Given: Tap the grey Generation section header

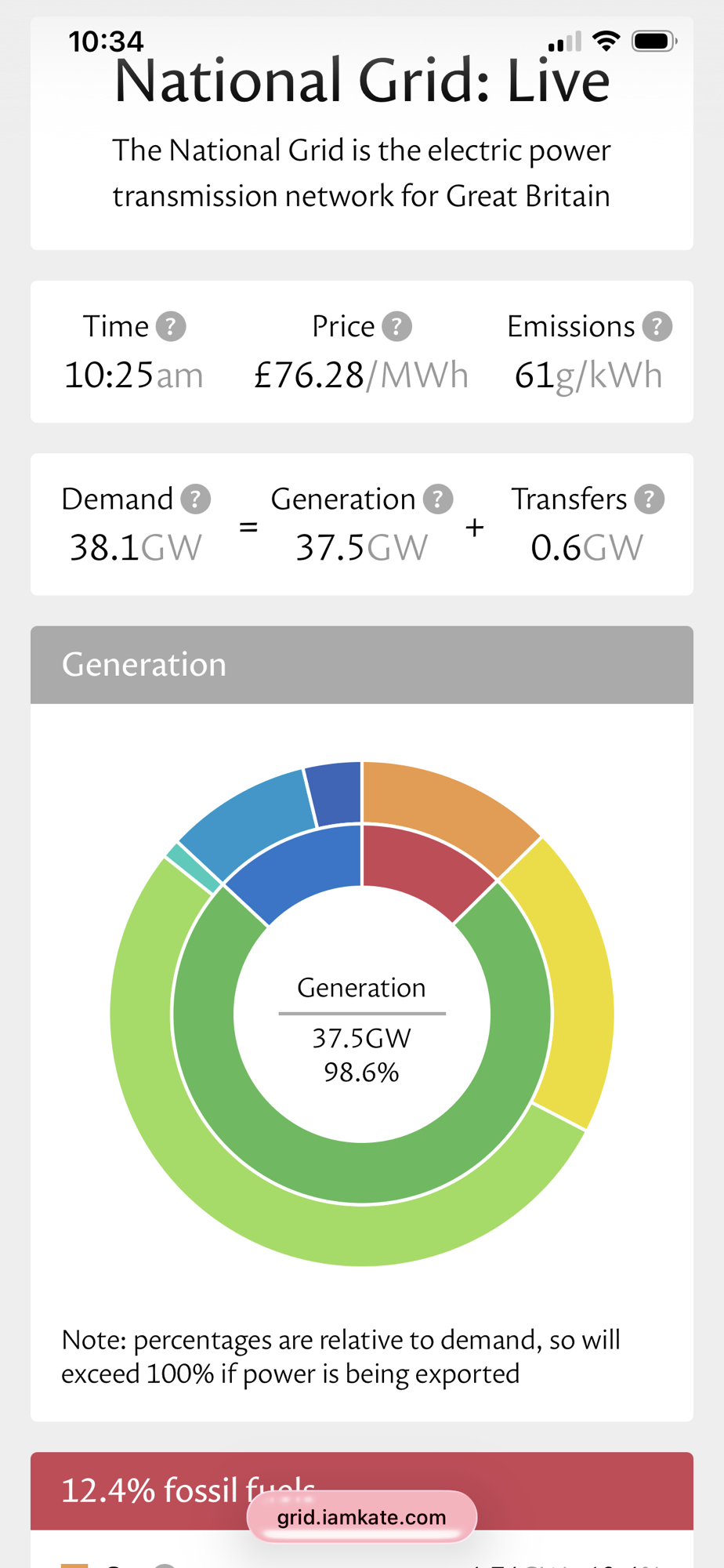Looking at the screenshot, I should [361, 665].
